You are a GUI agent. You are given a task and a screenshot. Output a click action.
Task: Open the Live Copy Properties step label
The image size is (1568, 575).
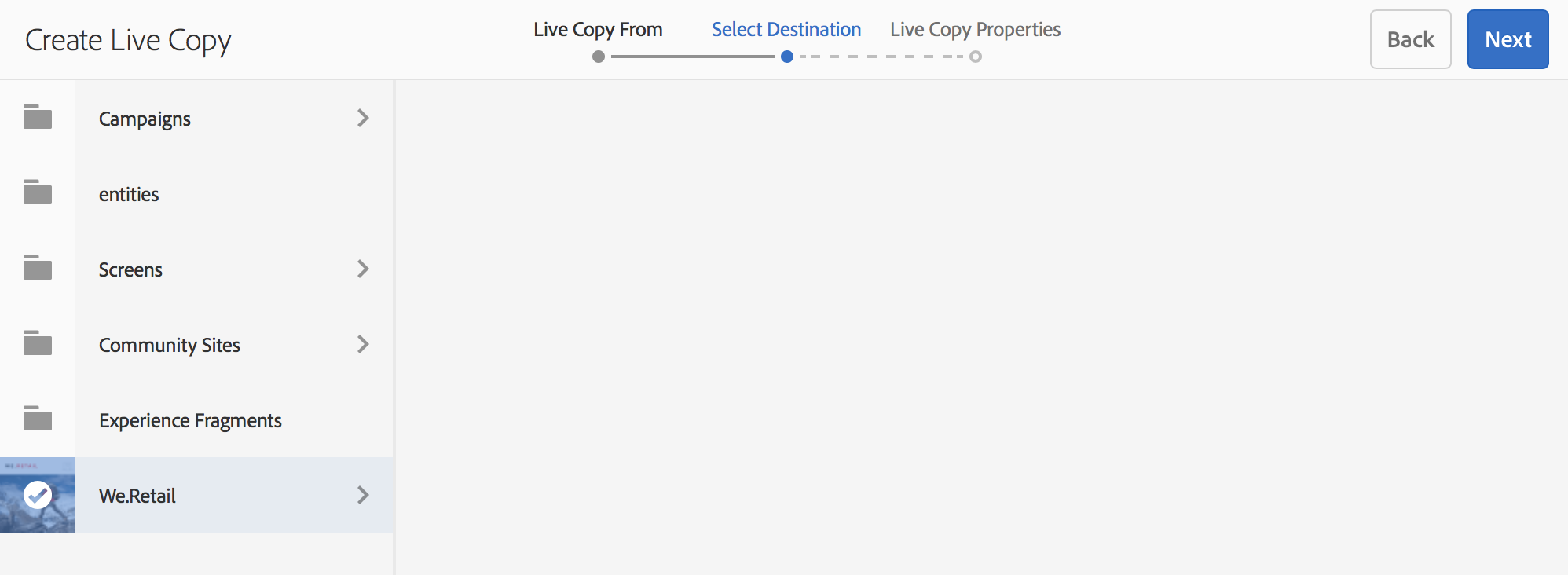[975, 30]
